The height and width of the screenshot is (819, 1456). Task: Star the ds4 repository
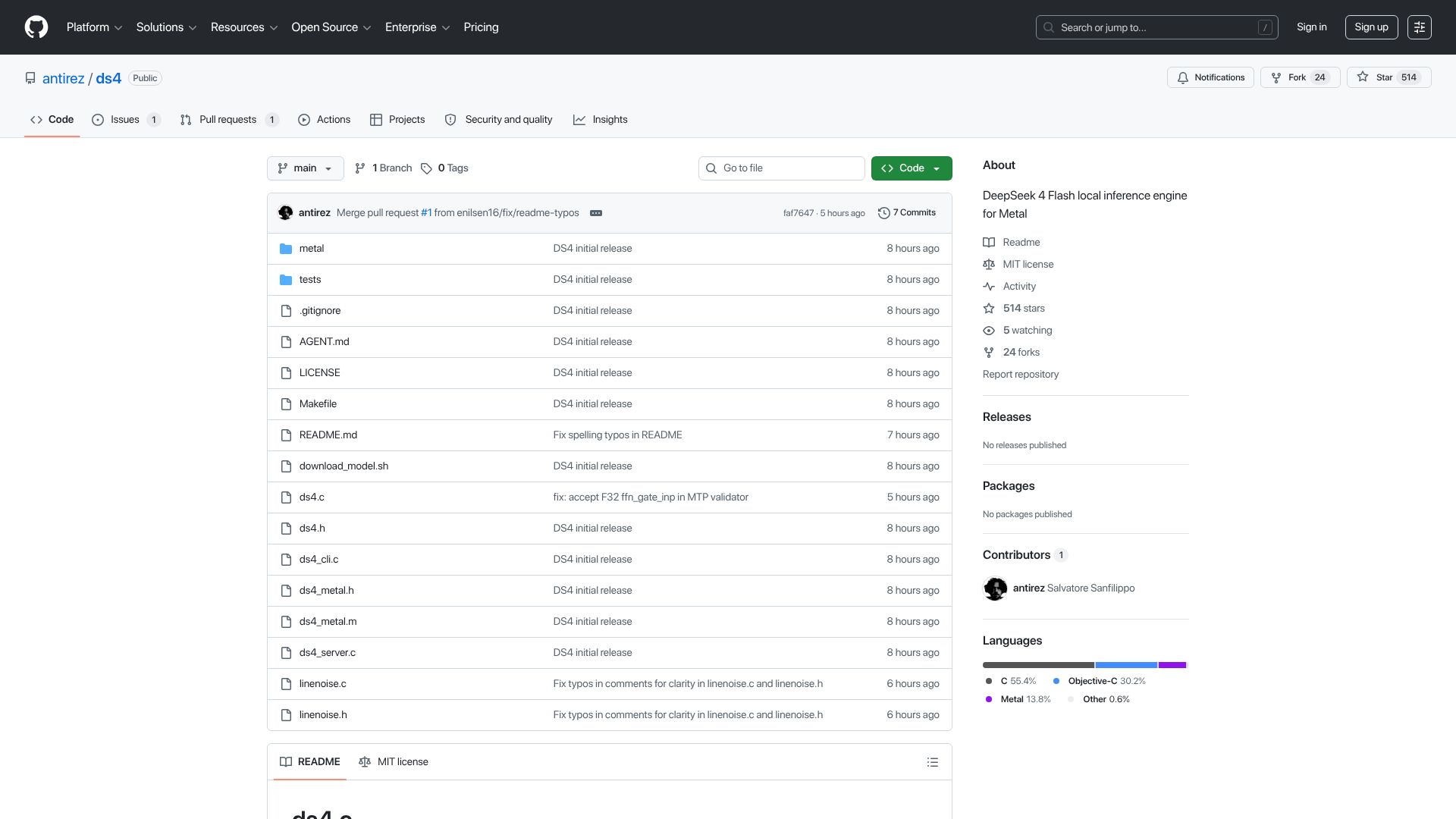click(x=1389, y=77)
